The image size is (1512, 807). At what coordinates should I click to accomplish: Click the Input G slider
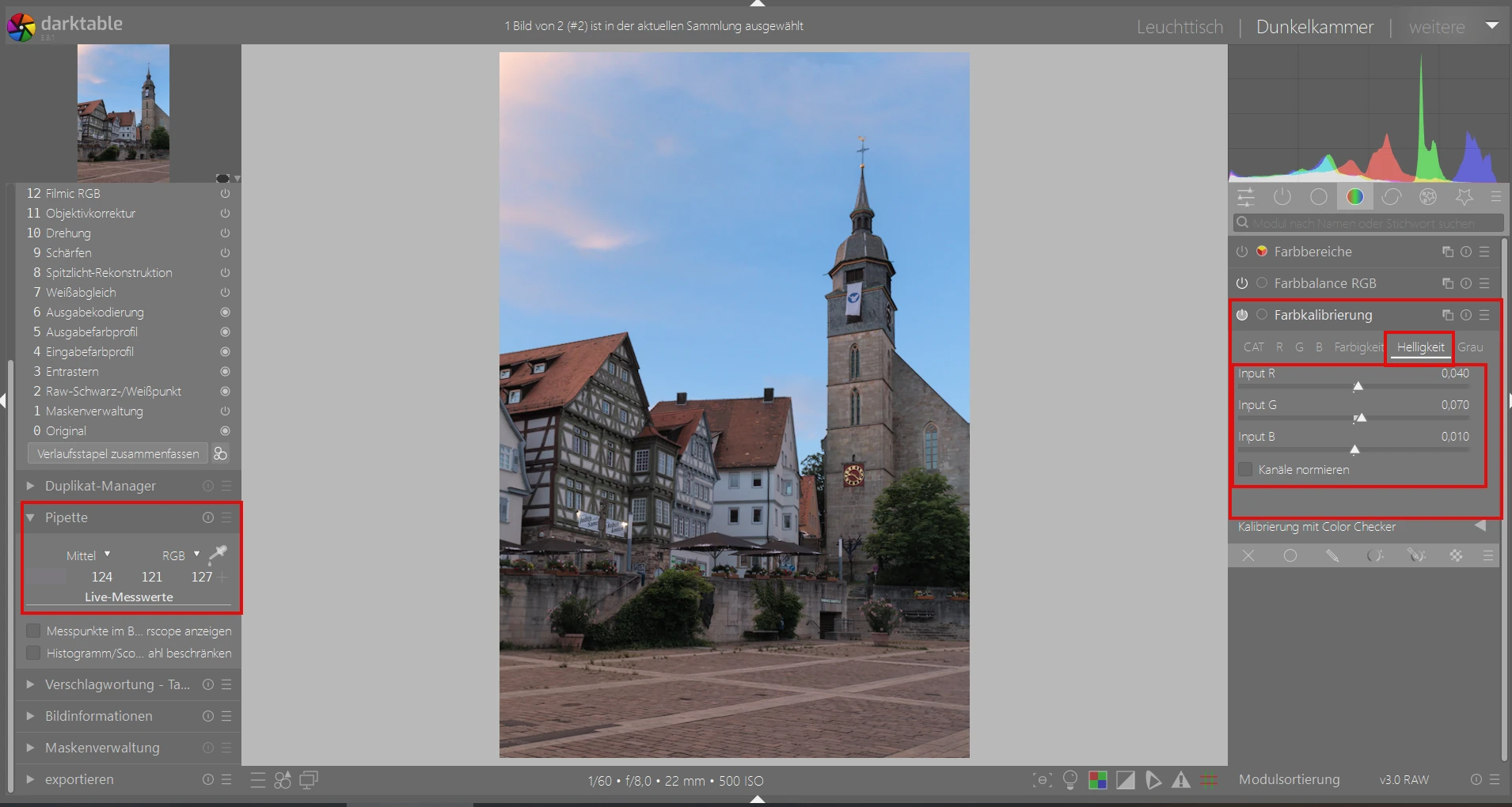pos(1354,418)
